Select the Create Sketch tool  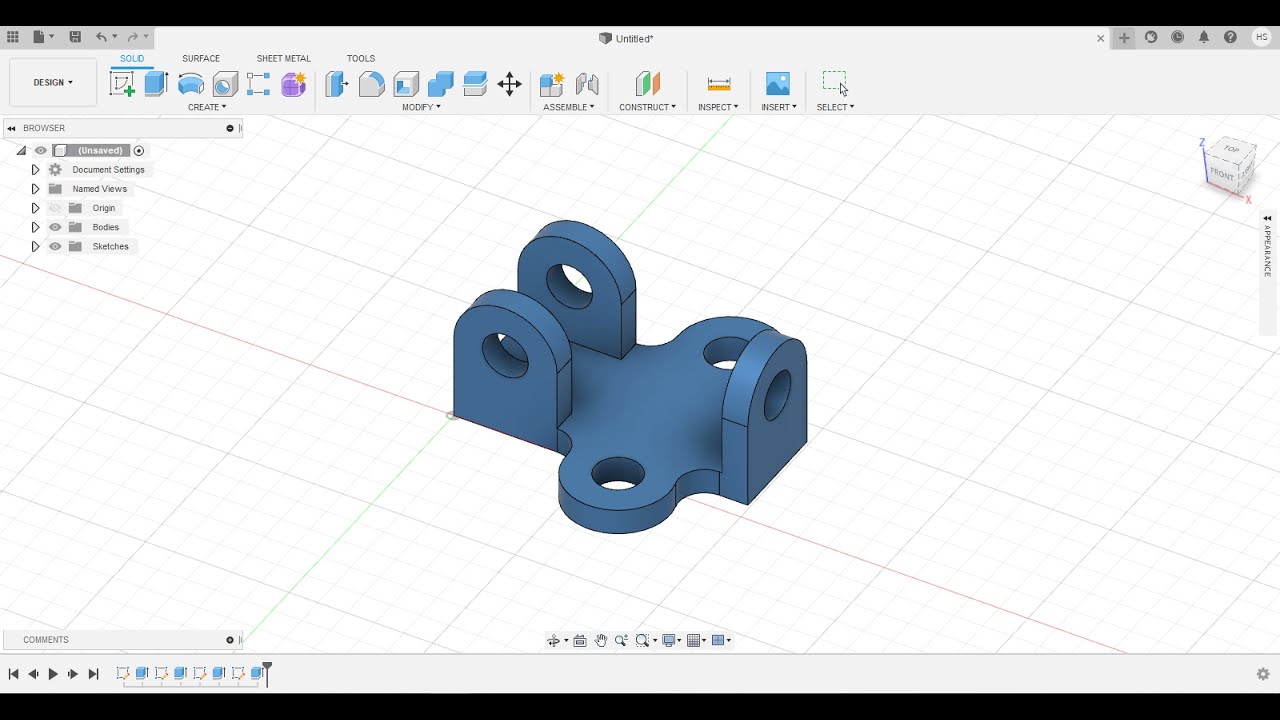tap(122, 84)
